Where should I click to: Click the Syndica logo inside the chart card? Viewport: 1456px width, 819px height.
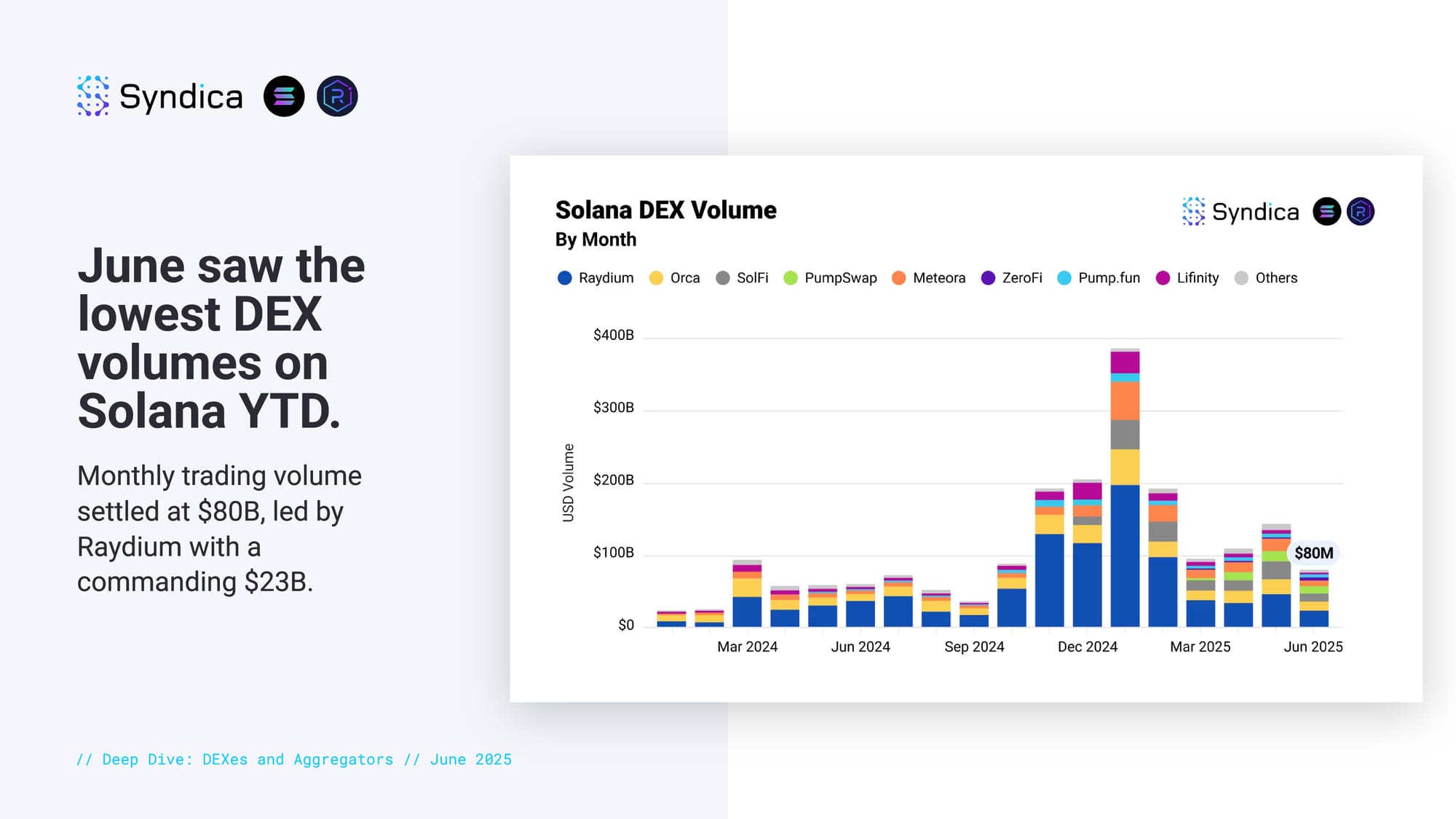1241,211
